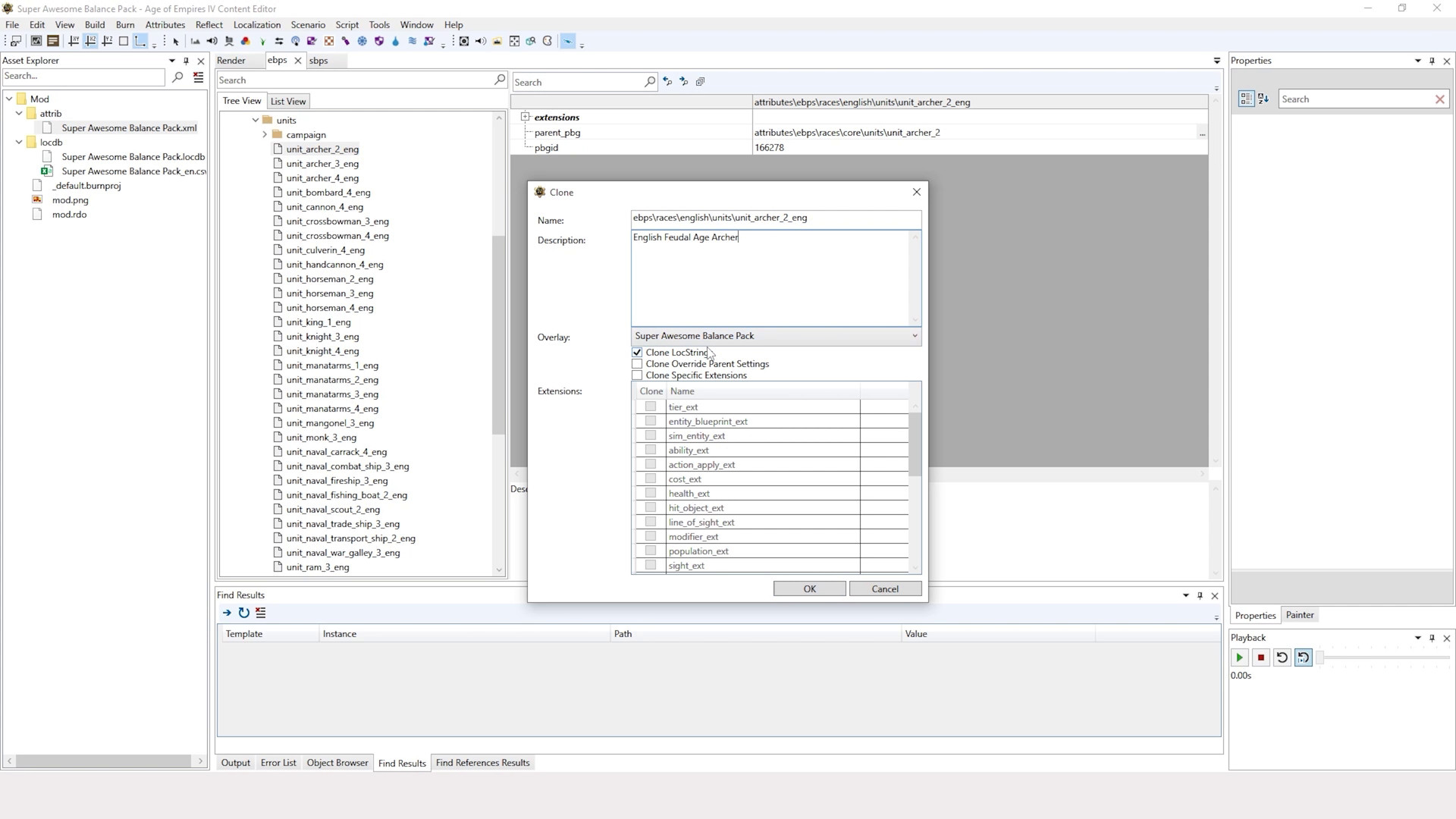Click the Asset Explorer search magnifier icon
The image size is (1456, 819).
click(177, 77)
